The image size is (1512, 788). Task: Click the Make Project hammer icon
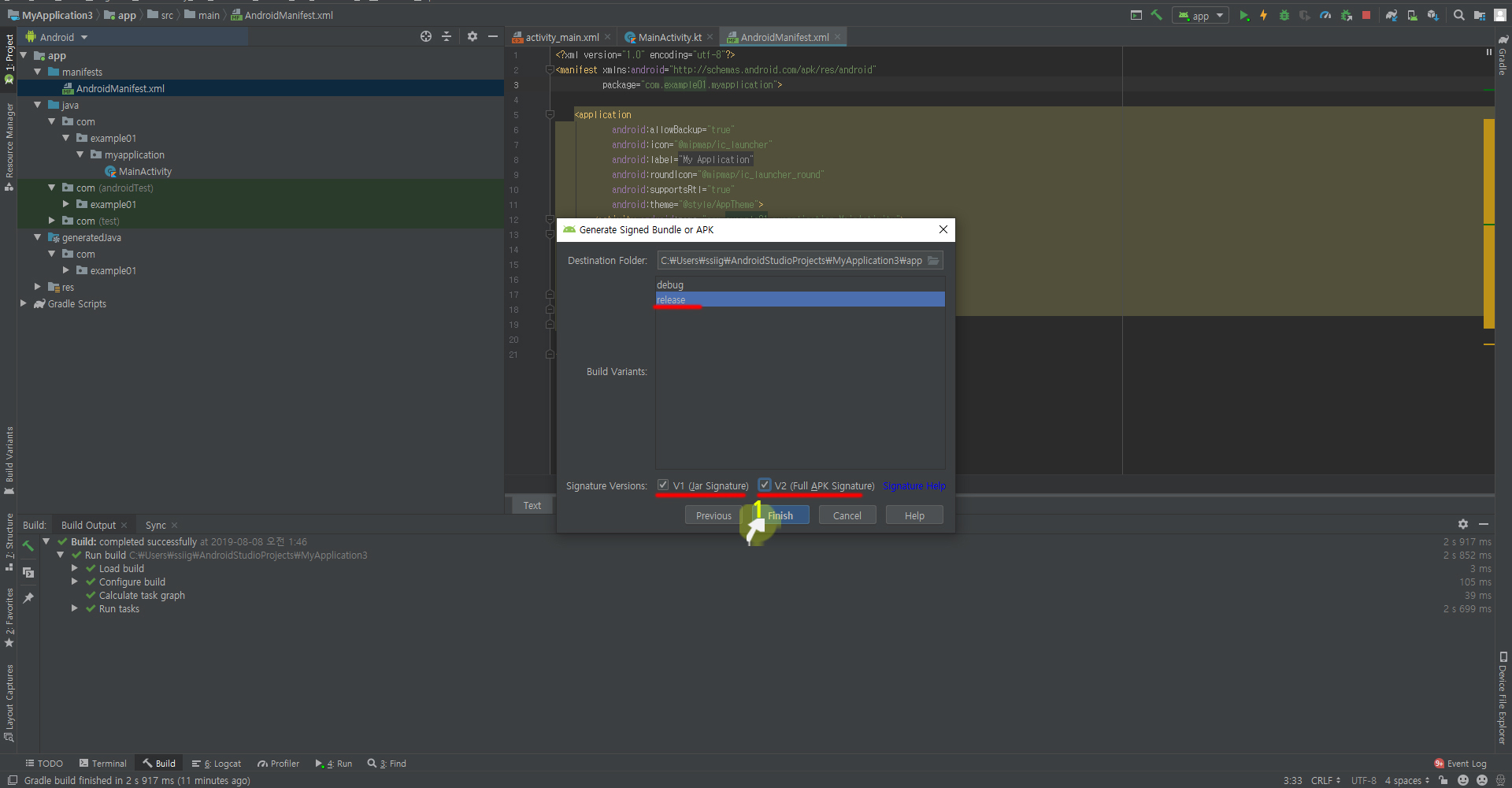click(x=1156, y=15)
